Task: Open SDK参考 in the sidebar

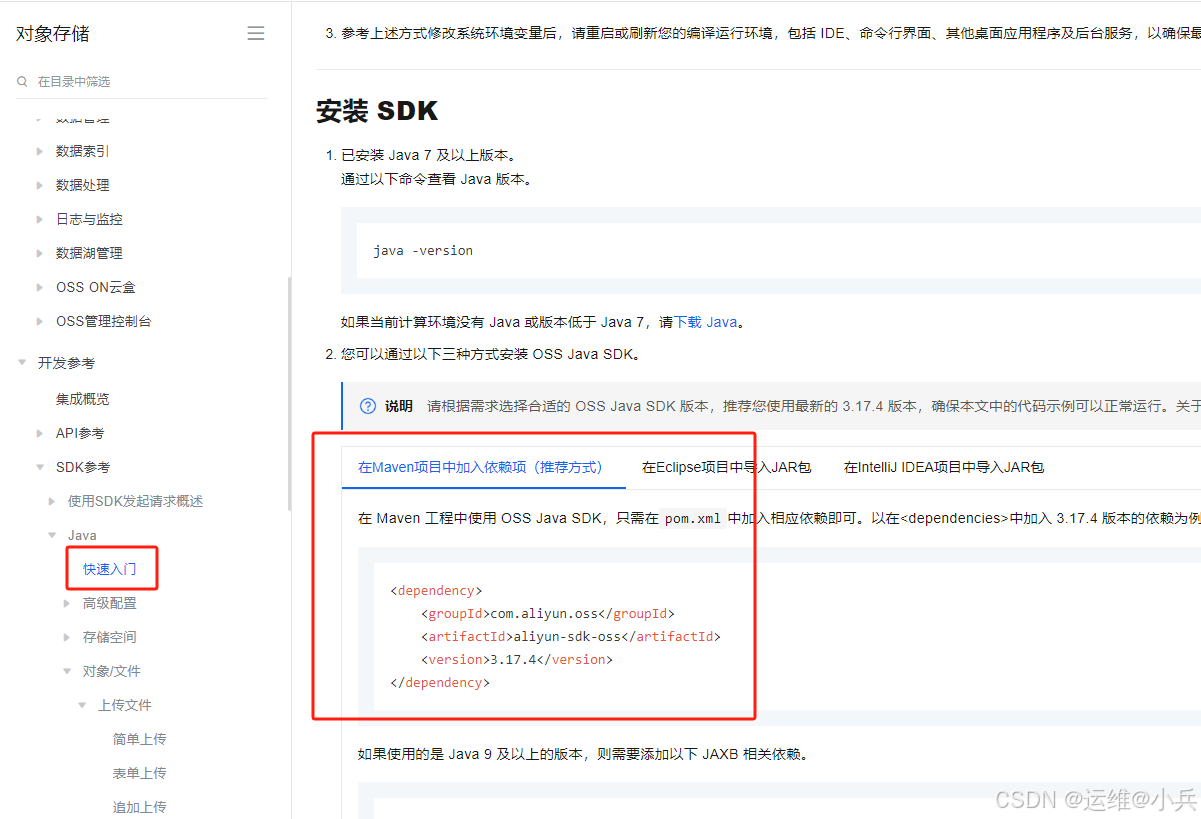Action: [x=83, y=467]
